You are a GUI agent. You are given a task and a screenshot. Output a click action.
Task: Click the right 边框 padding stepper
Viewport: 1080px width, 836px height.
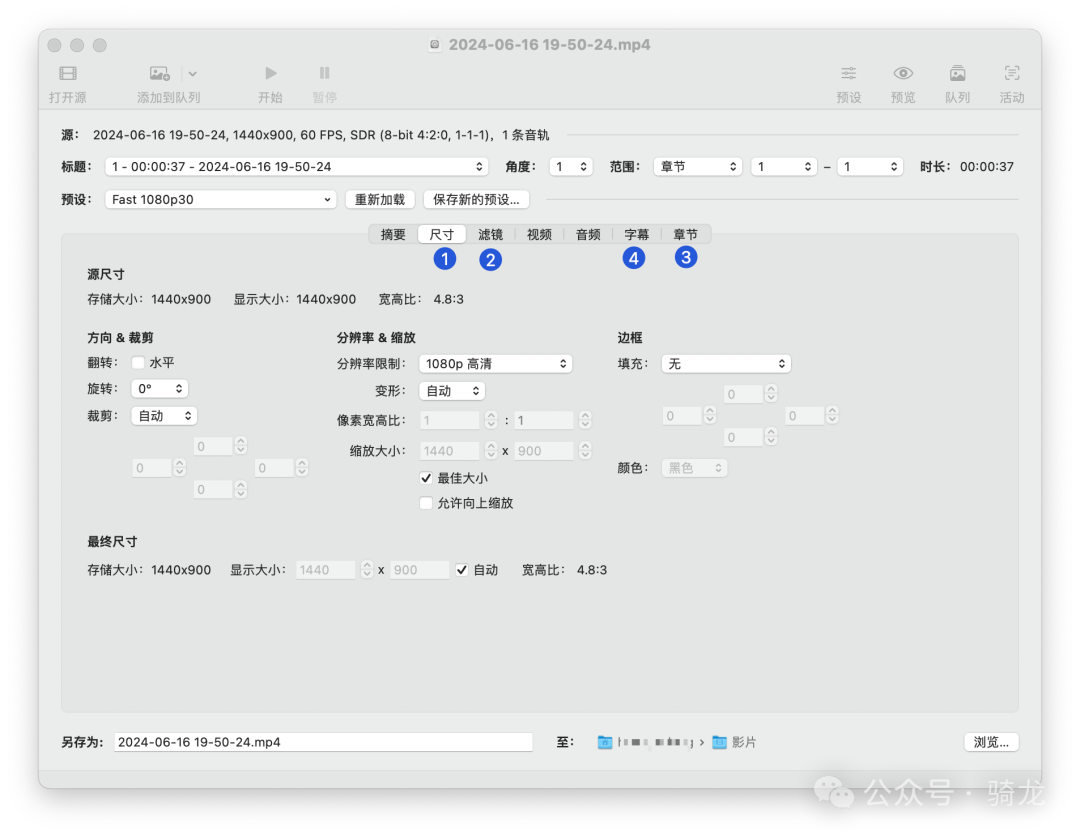coord(832,416)
